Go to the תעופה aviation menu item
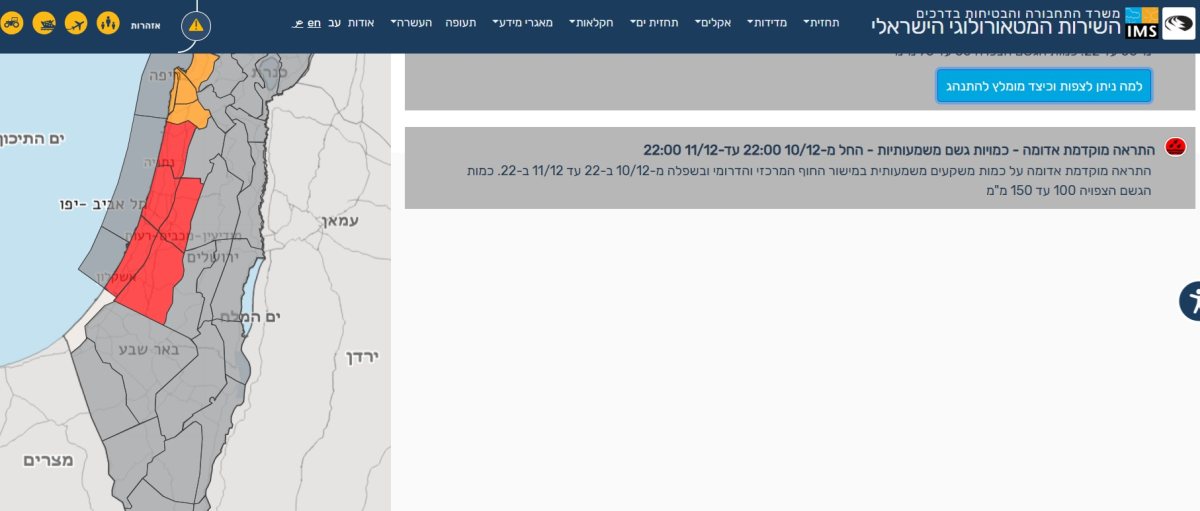Screen dimensions: 1200x511 pos(460,22)
